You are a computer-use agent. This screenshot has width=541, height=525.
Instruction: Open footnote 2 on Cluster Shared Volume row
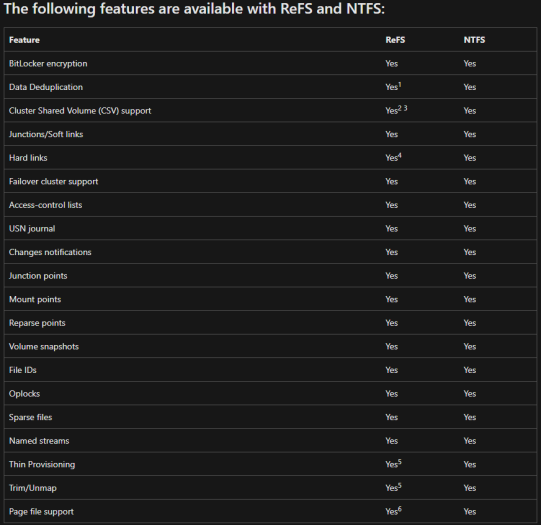pyautogui.click(x=400, y=108)
